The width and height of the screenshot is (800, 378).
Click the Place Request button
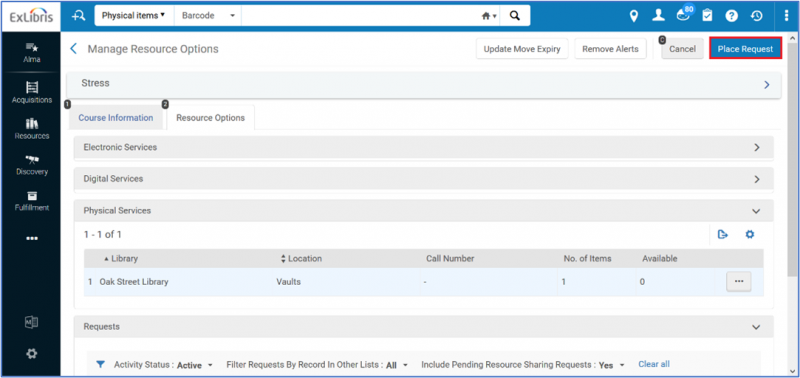click(745, 49)
